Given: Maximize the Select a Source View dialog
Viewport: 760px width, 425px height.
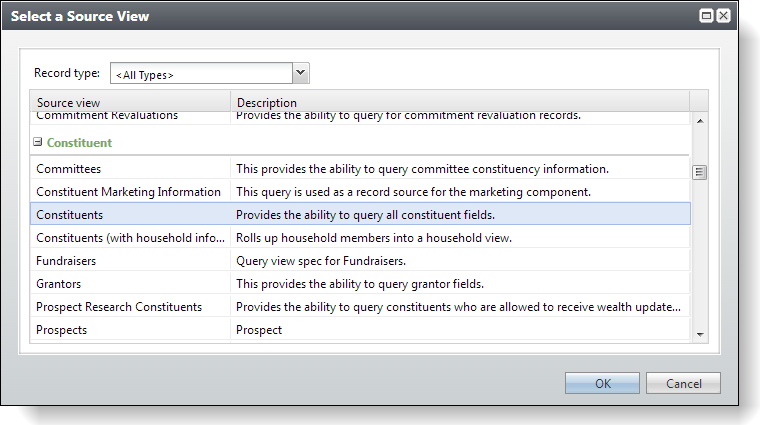Looking at the screenshot, I should coord(706,16).
